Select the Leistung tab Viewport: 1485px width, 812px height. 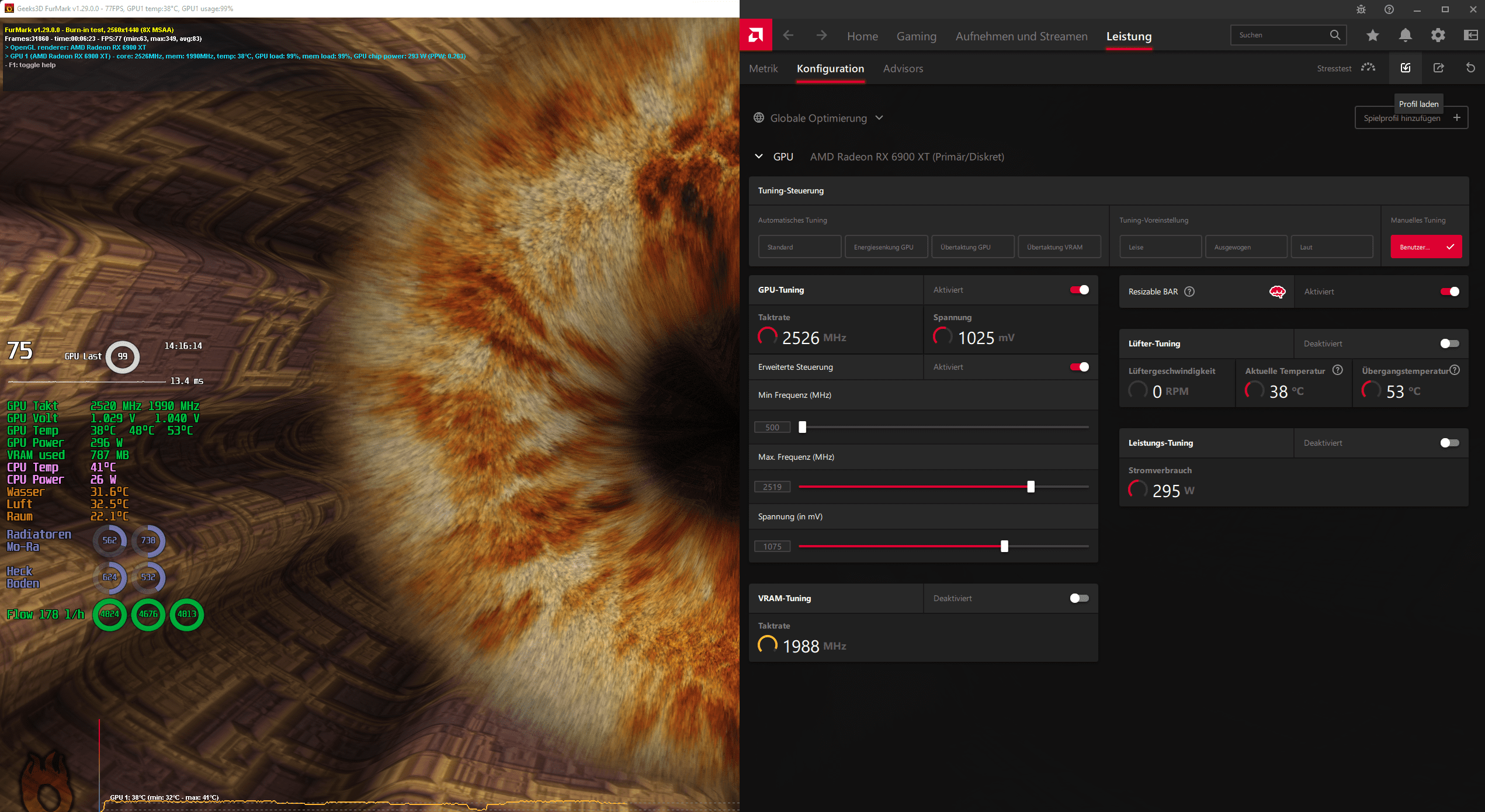1129,36
